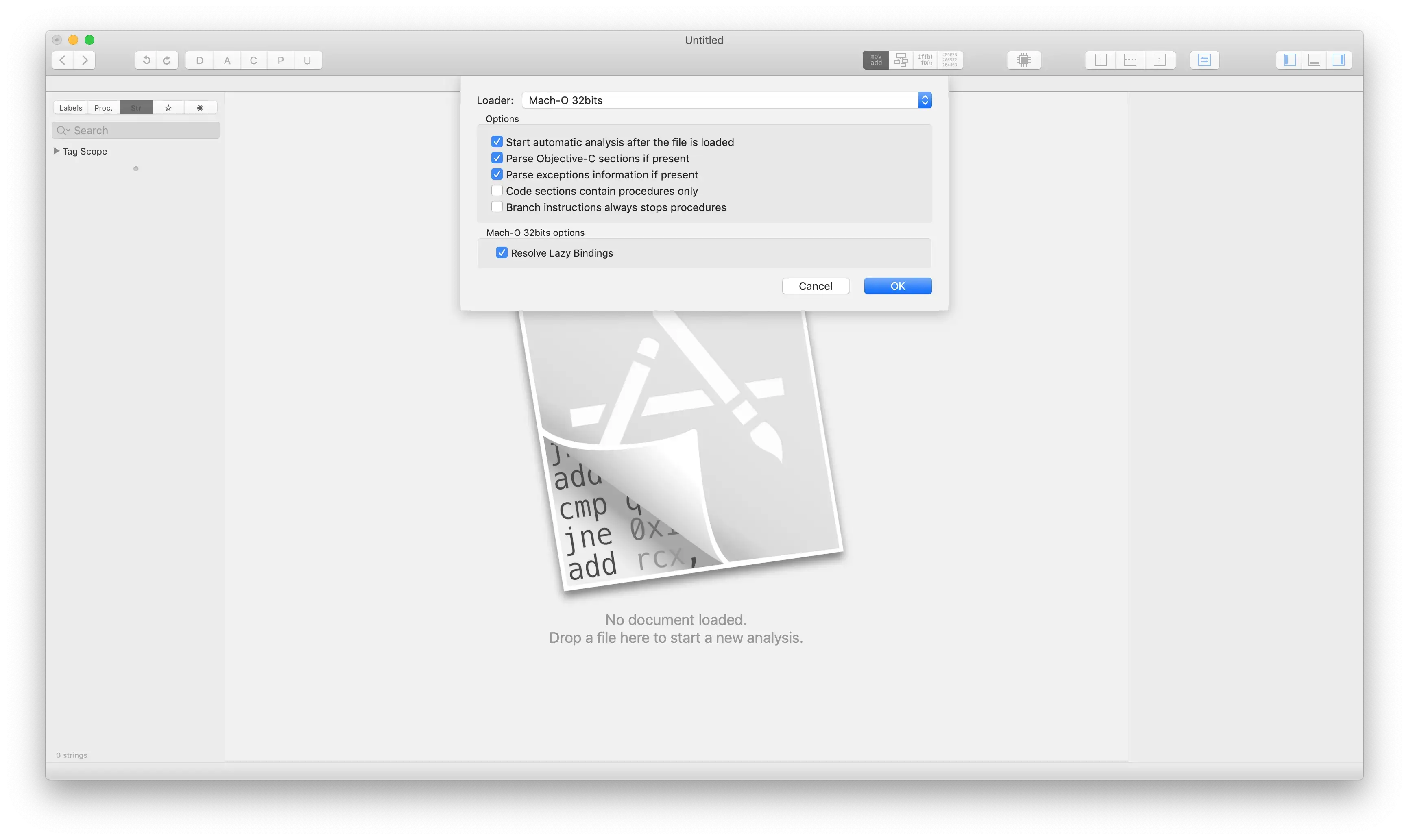This screenshot has width=1409, height=840.
Task: Mark as code with the C button
Action: pyautogui.click(x=253, y=60)
